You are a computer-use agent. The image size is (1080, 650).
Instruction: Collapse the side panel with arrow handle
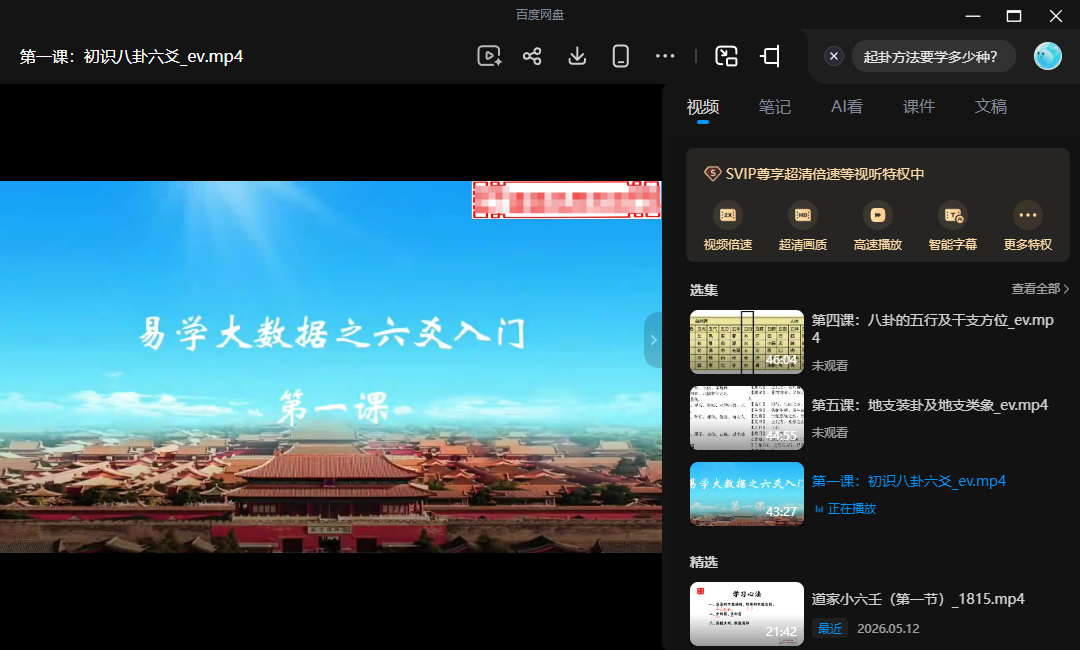coord(653,339)
